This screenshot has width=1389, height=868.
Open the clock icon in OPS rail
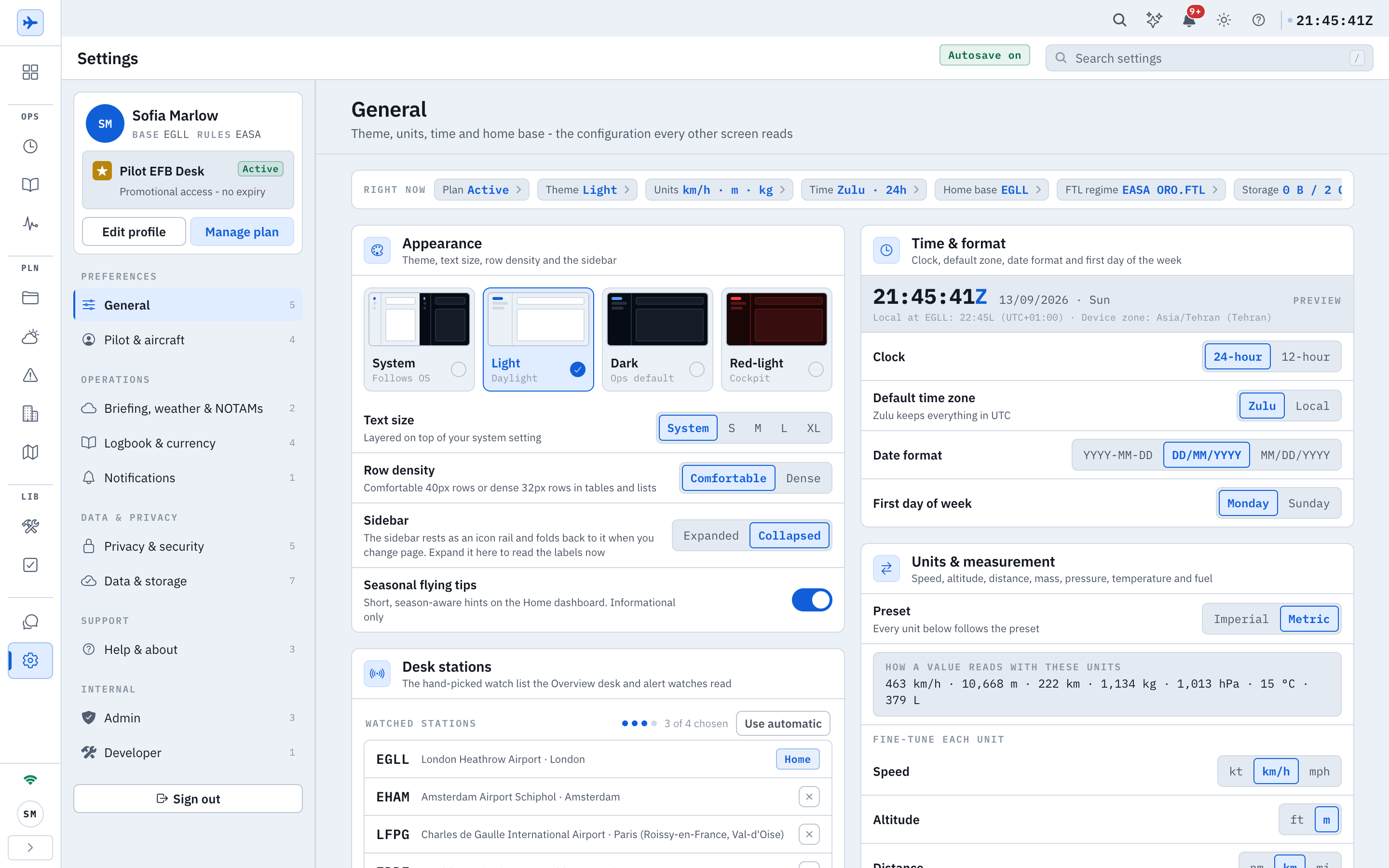30,147
